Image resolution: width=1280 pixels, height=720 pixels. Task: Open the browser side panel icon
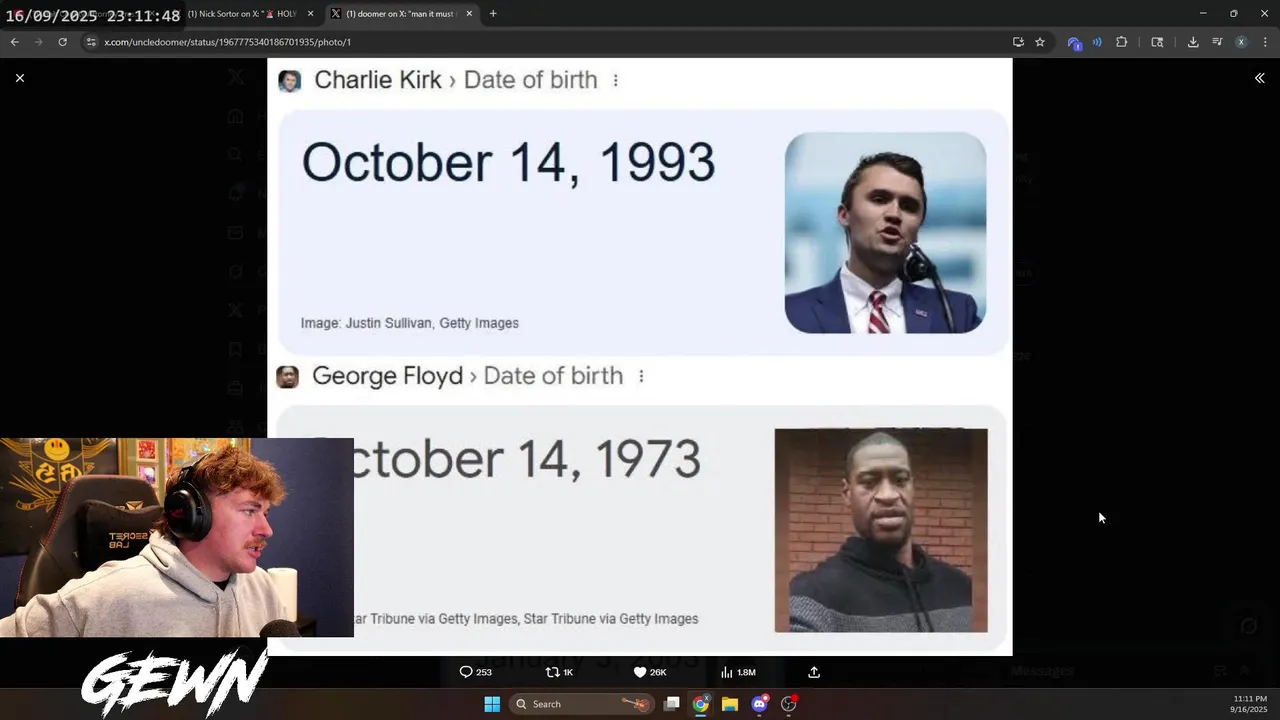(x=1157, y=42)
